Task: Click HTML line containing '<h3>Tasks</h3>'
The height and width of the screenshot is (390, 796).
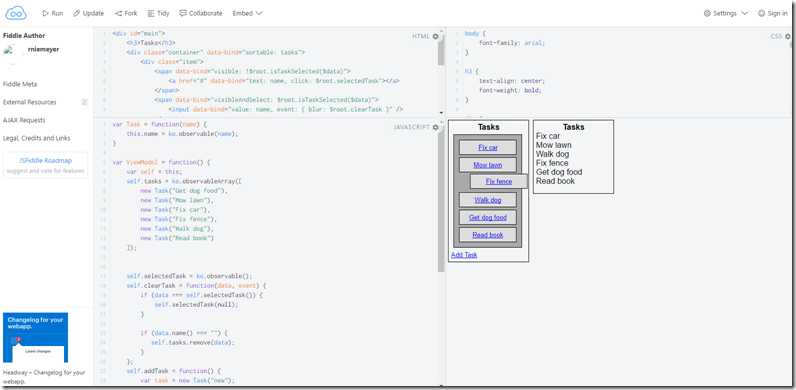Action: [x=151, y=43]
